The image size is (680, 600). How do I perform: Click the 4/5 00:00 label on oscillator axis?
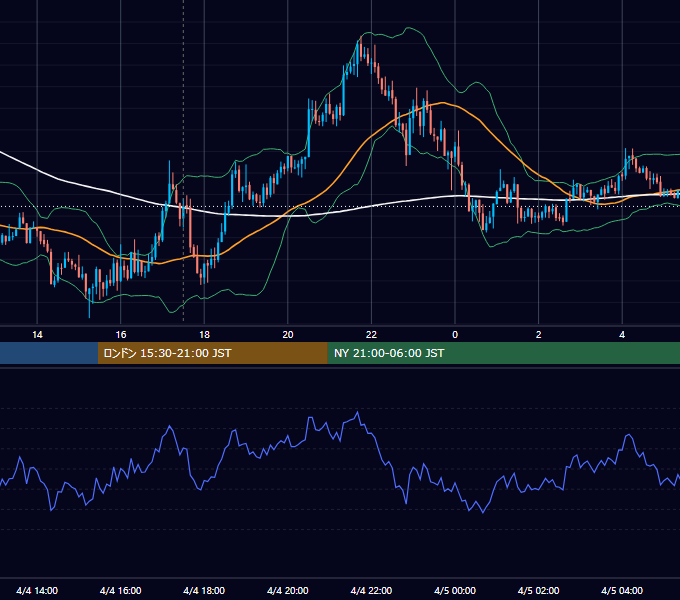[x=455, y=590]
